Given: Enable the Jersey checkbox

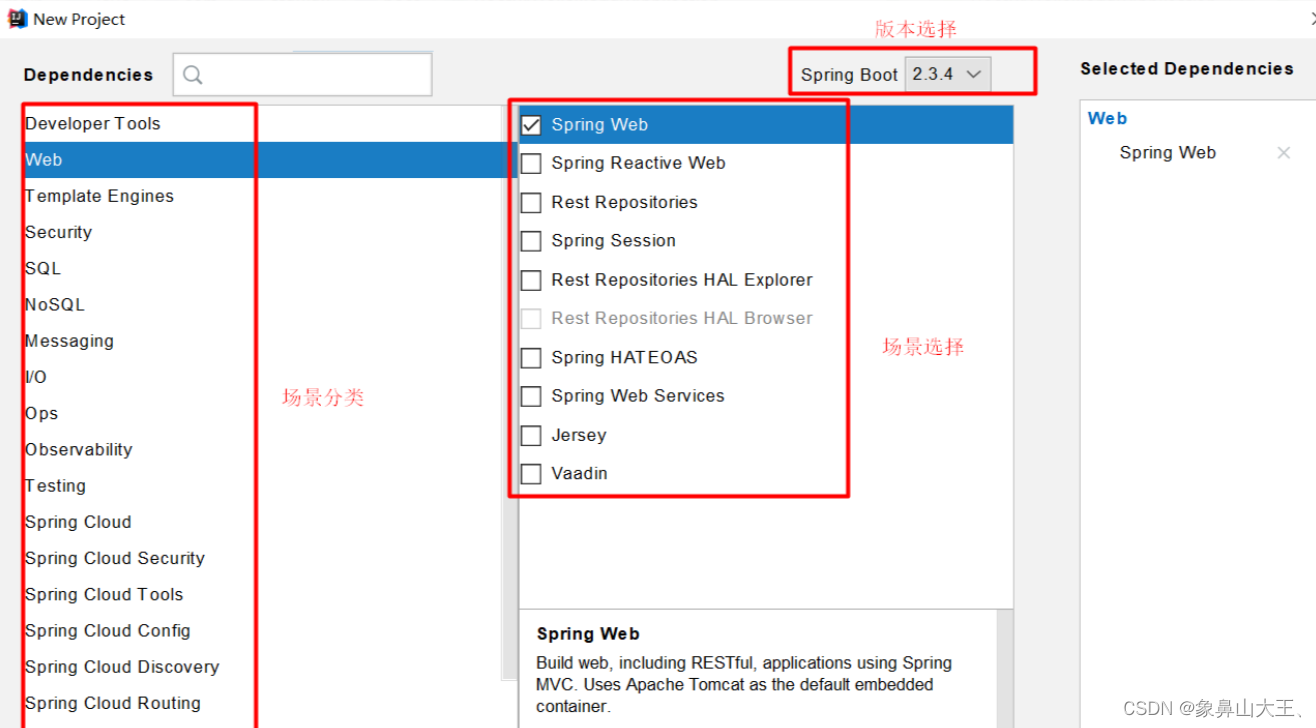Looking at the screenshot, I should 531,436.
